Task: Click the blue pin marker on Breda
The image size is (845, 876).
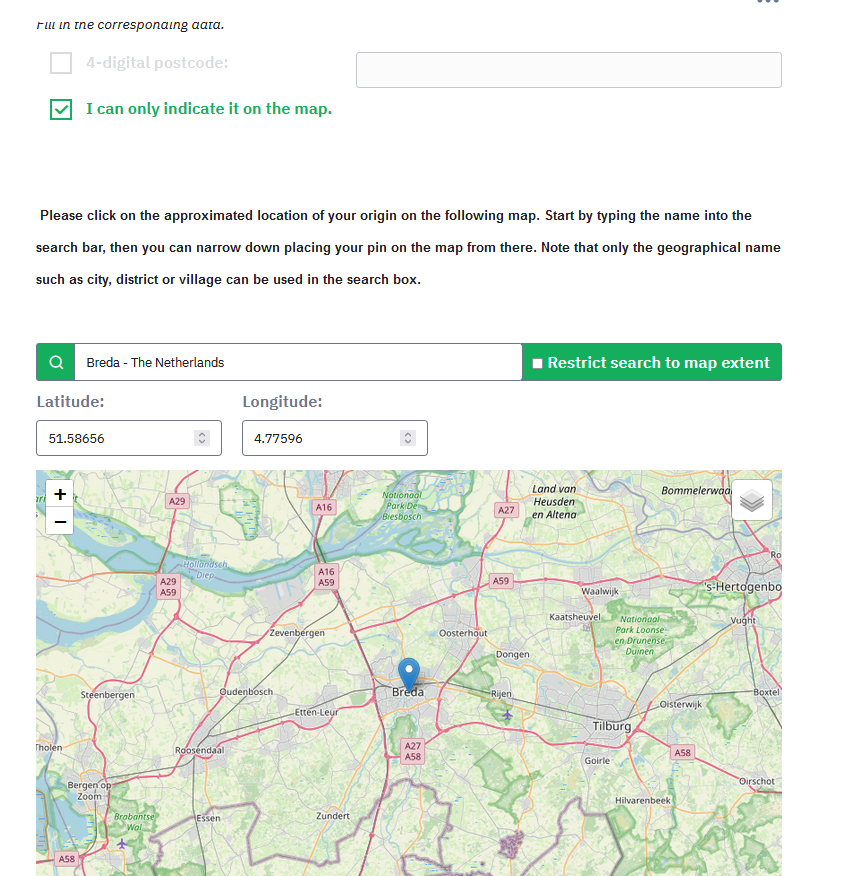Action: coord(408,673)
